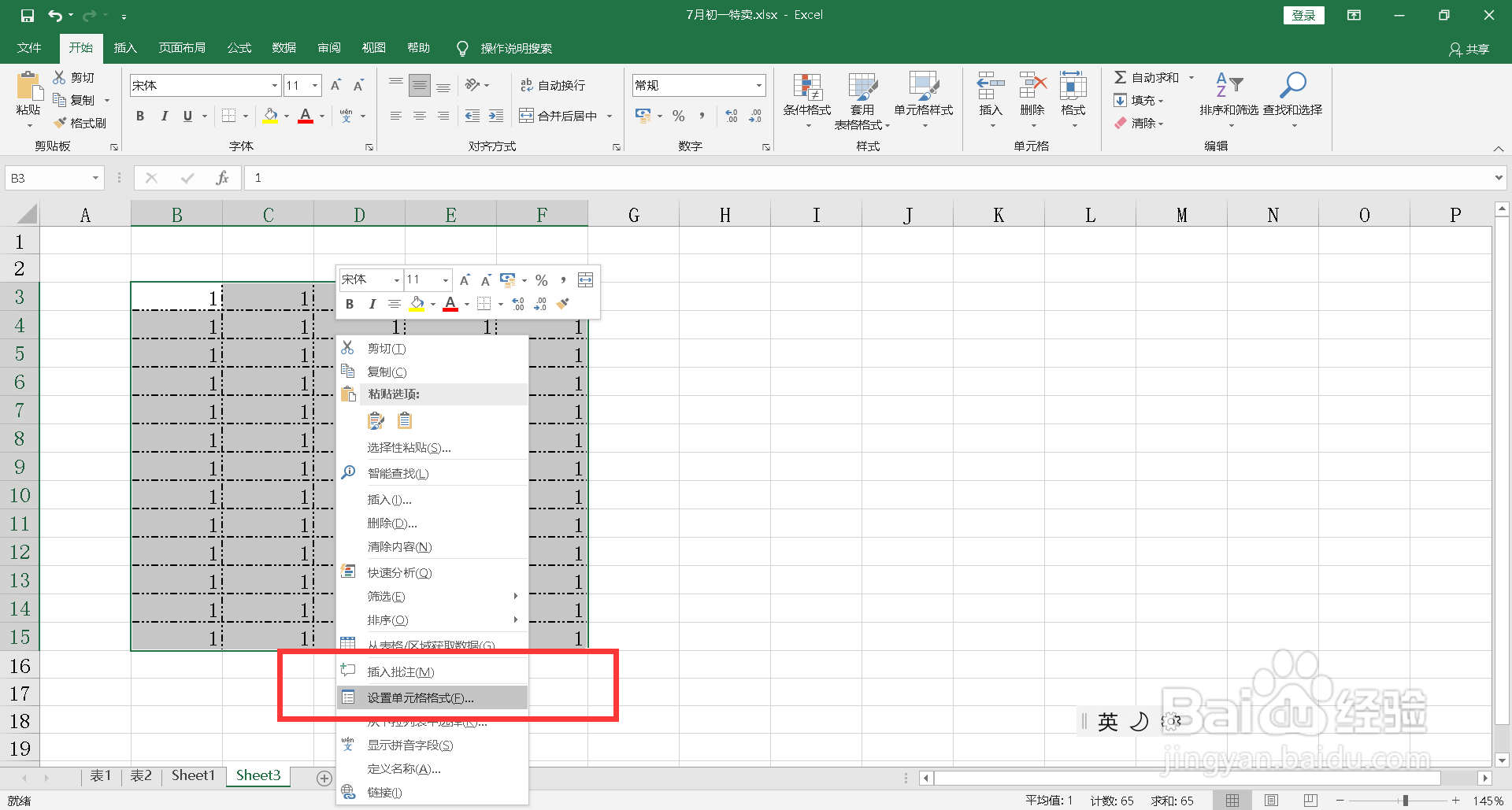Click the second paste option icon
The width and height of the screenshot is (1512, 810).
pos(405,421)
